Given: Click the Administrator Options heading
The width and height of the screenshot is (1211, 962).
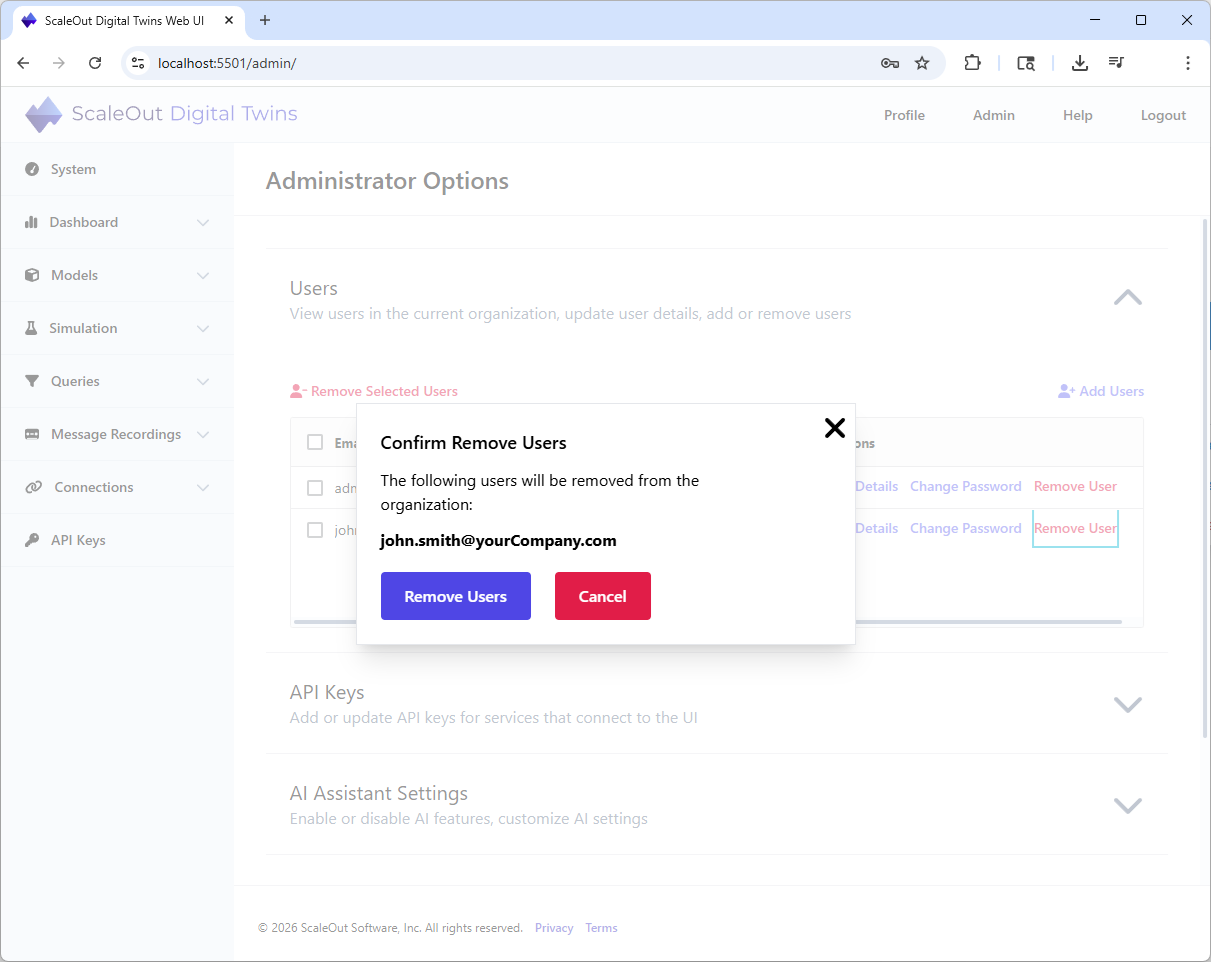Looking at the screenshot, I should (387, 181).
